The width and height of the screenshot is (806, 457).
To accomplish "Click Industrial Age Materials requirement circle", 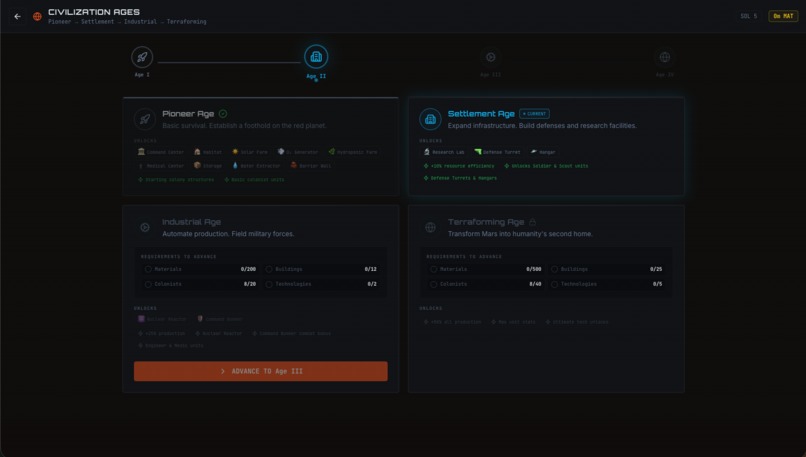I will [x=148, y=269].
